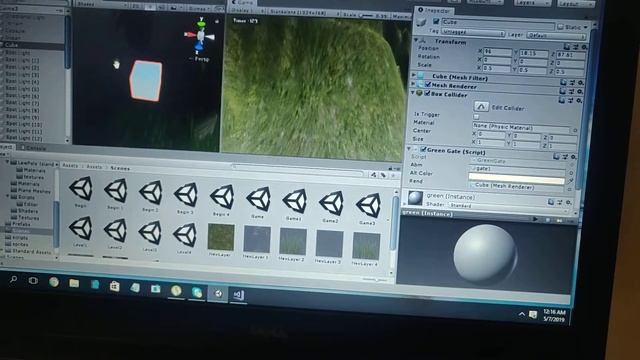Toggle the scene gizmo lock icon

[x=217, y=21]
